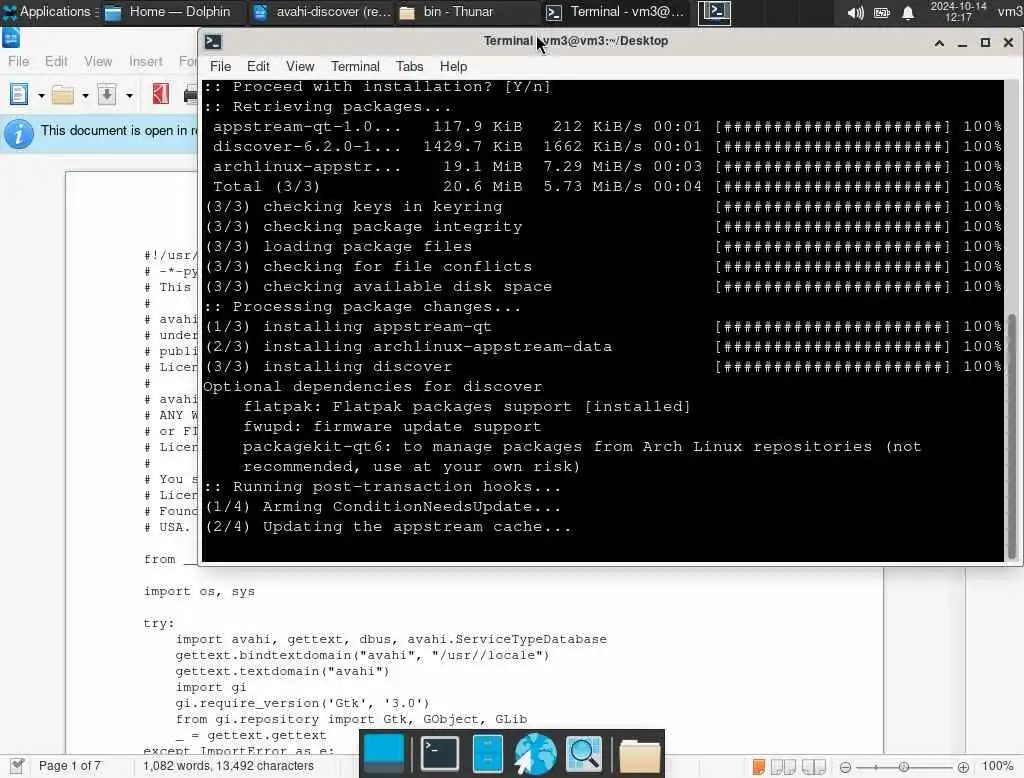Viewport: 1024px width, 778px height.
Task: Click 'This document is open in' info message
Action: [120, 131]
